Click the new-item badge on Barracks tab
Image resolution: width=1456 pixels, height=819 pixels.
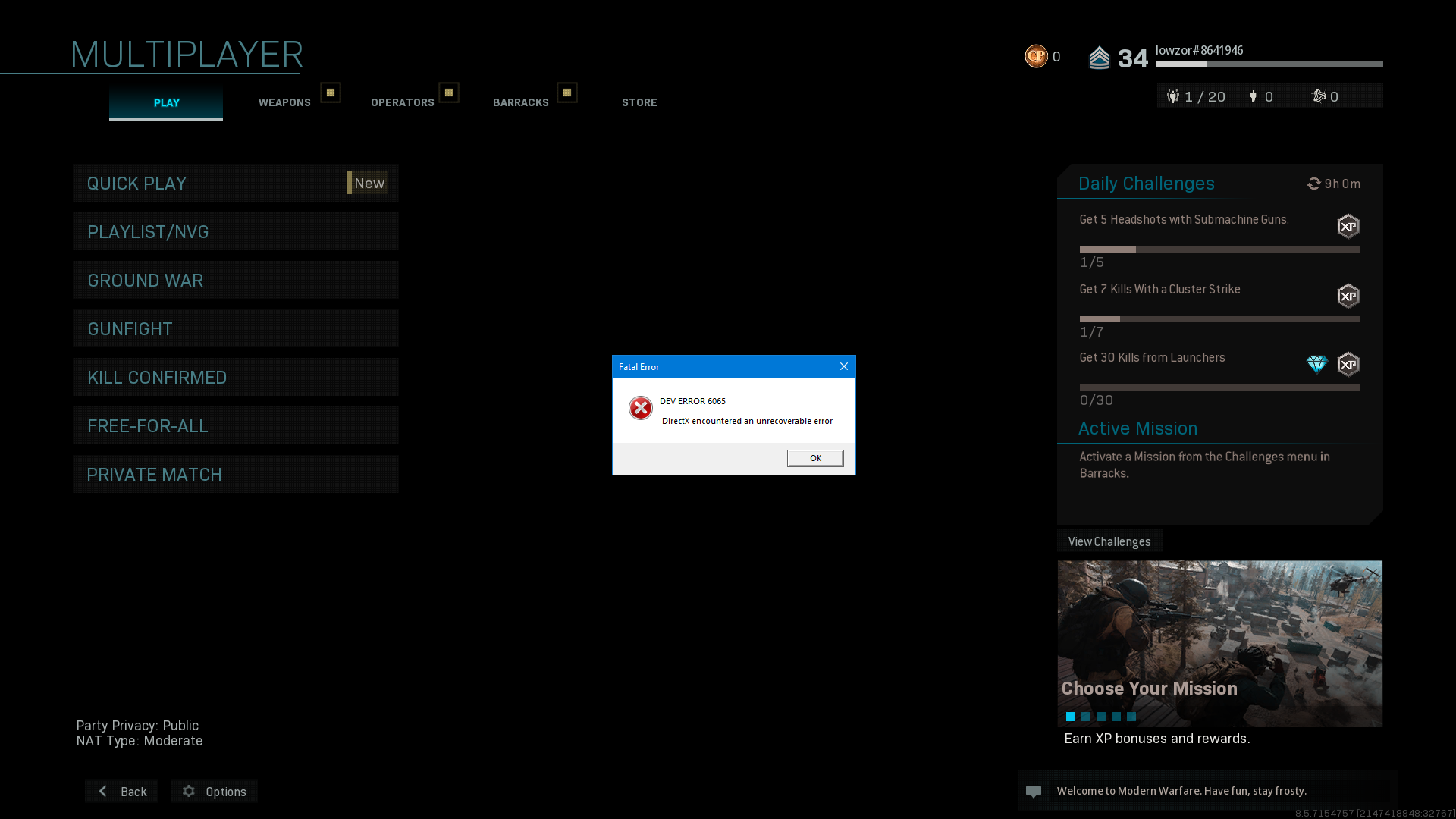[567, 93]
